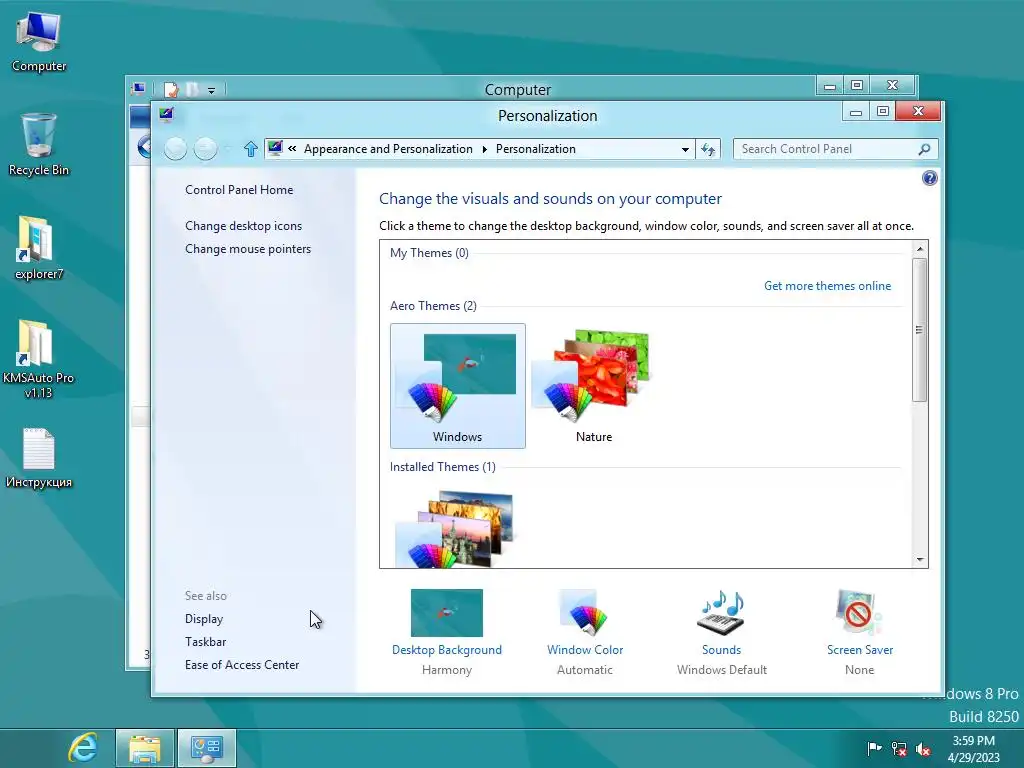1024x768 pixels.
Task: Click the theme list scrollbar thumb
Action: point(920,330)
